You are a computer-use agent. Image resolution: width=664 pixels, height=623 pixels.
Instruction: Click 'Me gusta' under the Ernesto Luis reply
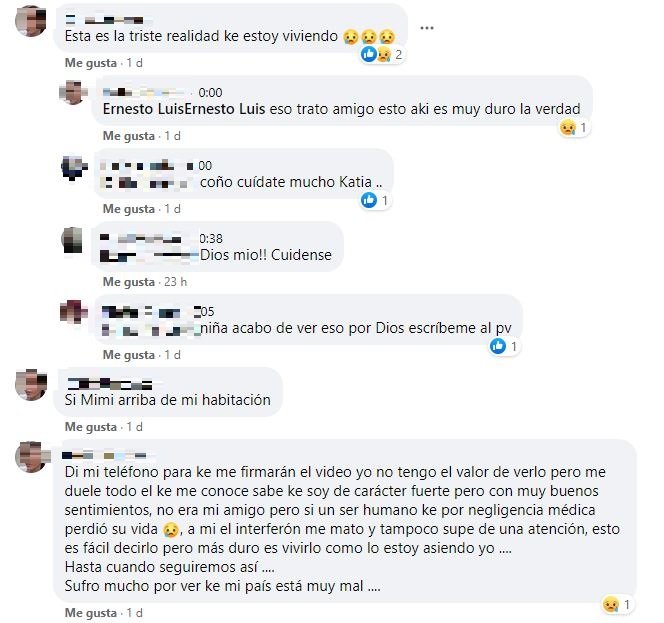[x=129, y=136]
